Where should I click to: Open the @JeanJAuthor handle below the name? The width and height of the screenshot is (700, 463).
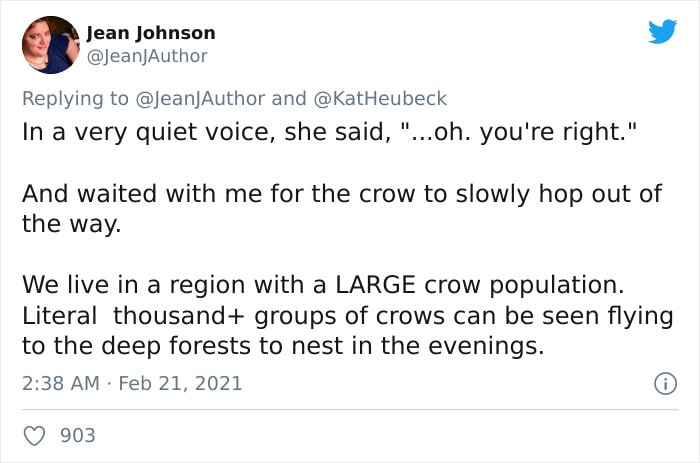148,56
